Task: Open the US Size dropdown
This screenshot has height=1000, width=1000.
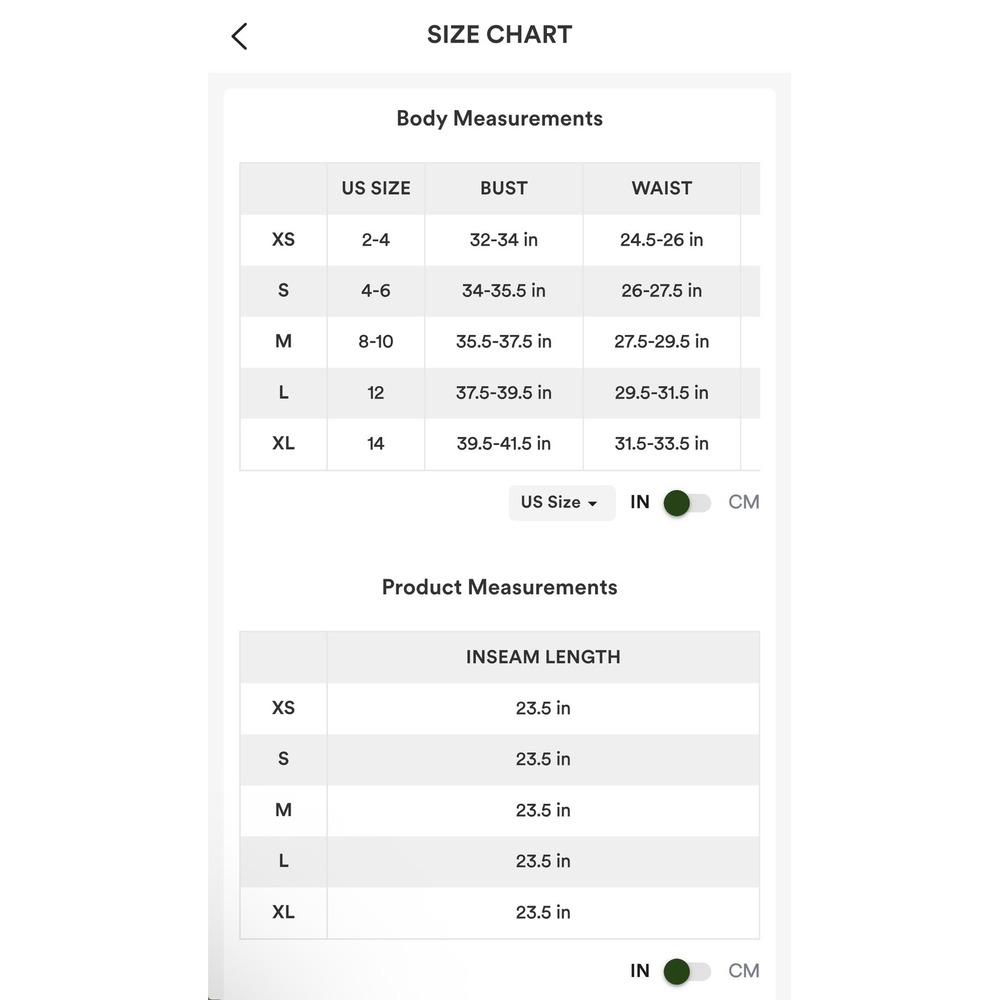Action: (562, 503)
